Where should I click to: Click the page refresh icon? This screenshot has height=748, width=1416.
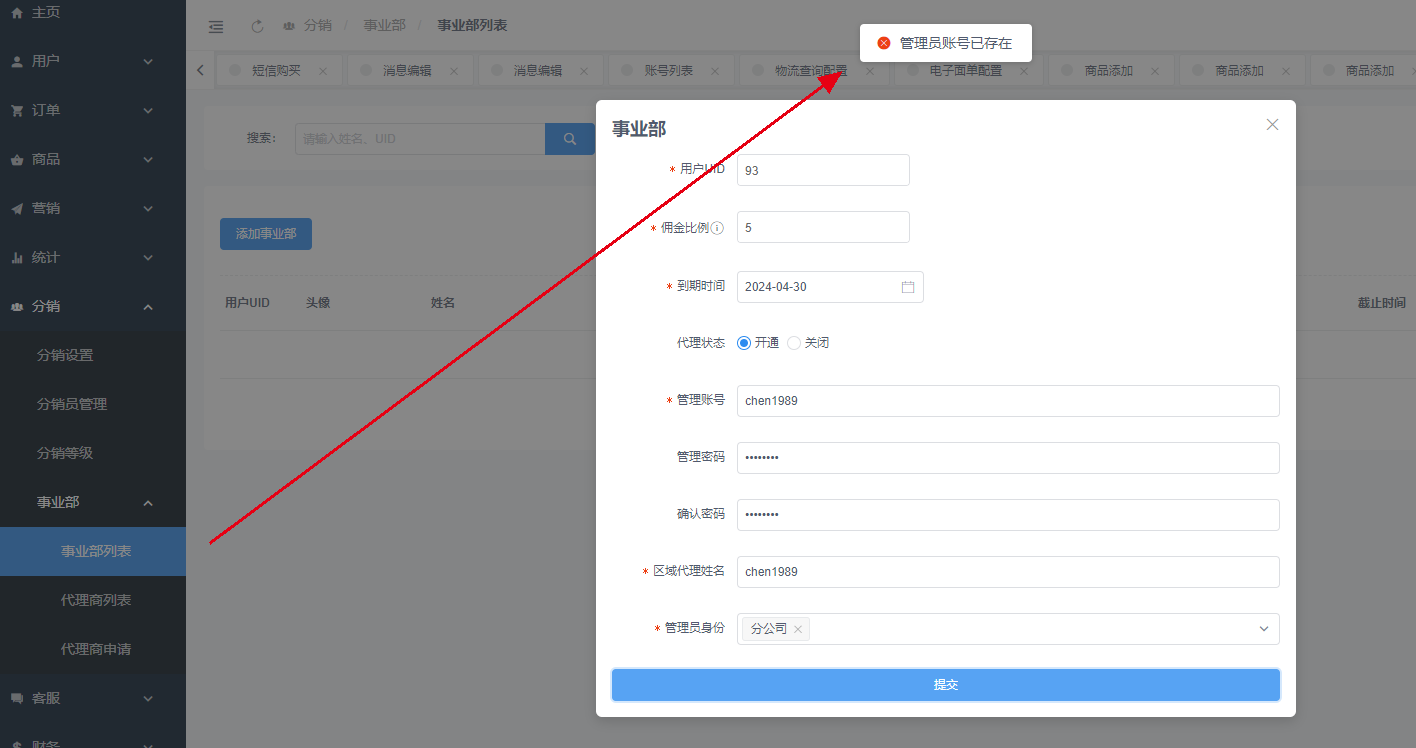257,26
